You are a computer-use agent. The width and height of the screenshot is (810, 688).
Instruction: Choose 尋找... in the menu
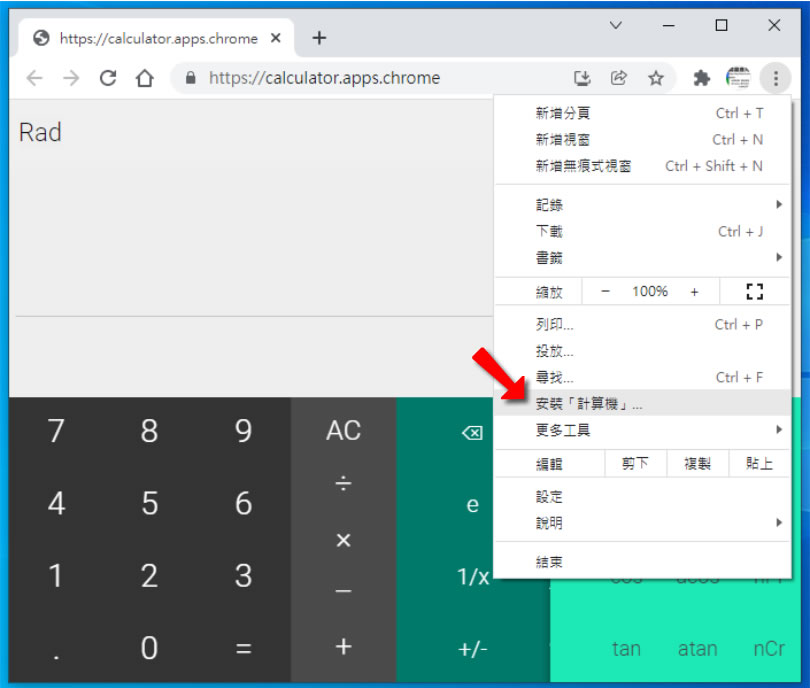point(642,377)
